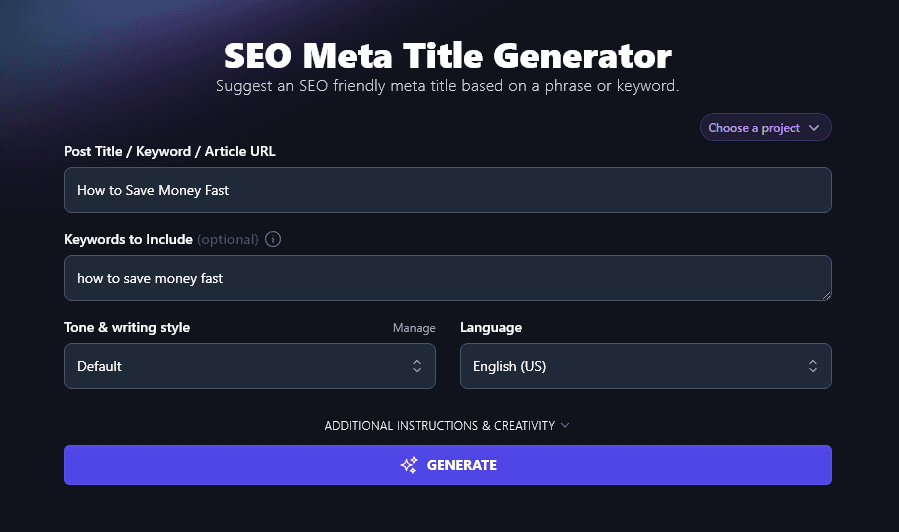Click the chevron arrow in Choose a project
The width and height of the screenshot is (899, 532).
(814, 128)
